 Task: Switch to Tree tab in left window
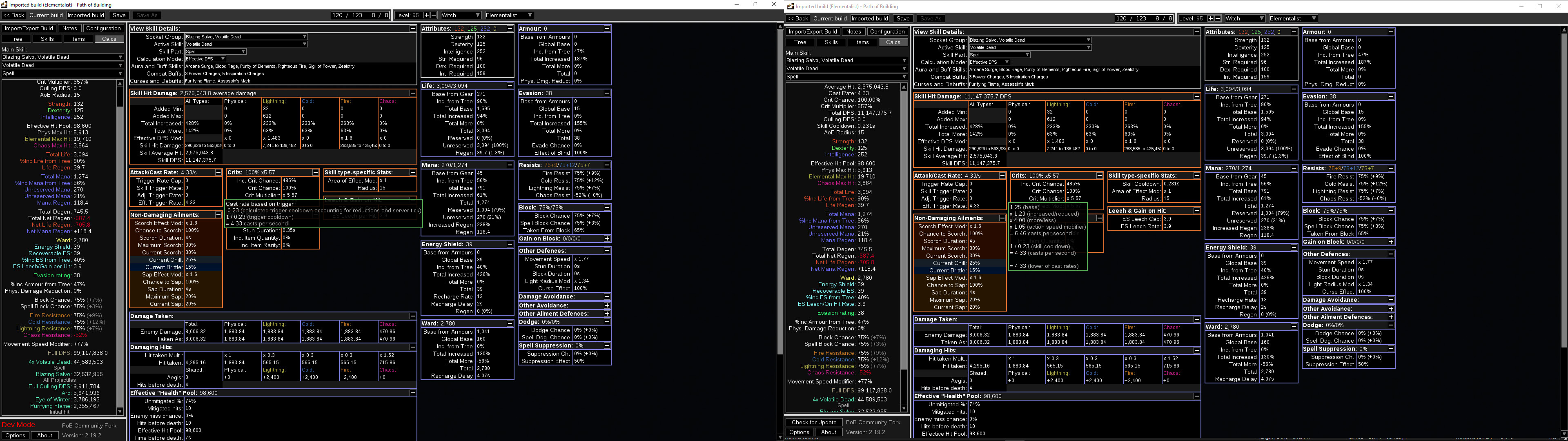point(16,39)
